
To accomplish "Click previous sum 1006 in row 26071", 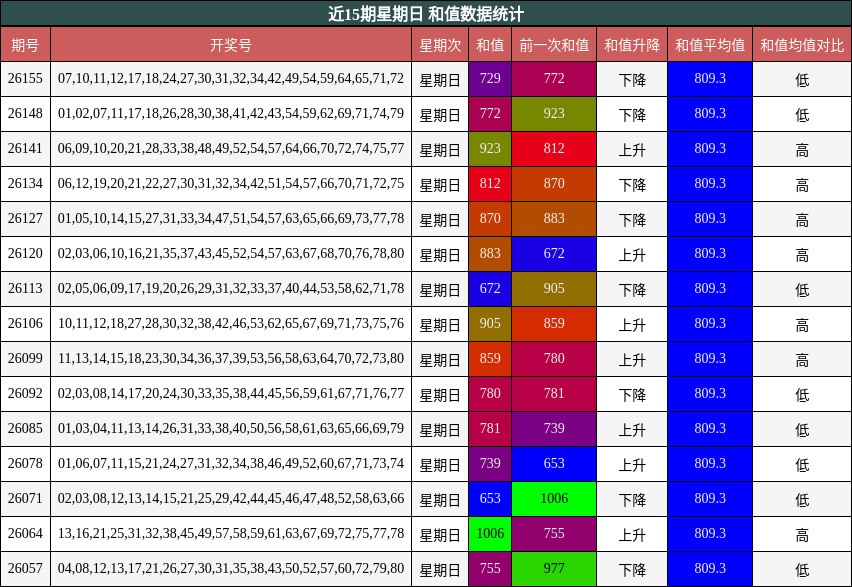I will [x=554, y=498].
